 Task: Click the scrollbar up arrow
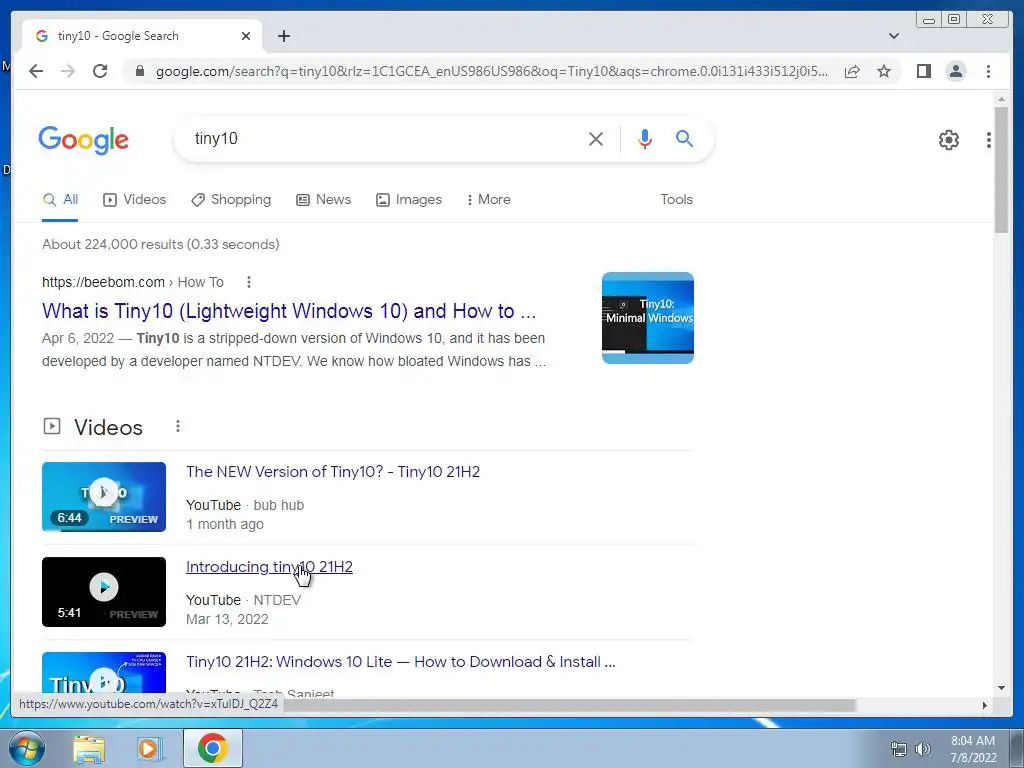click(x=1001, y=99)
